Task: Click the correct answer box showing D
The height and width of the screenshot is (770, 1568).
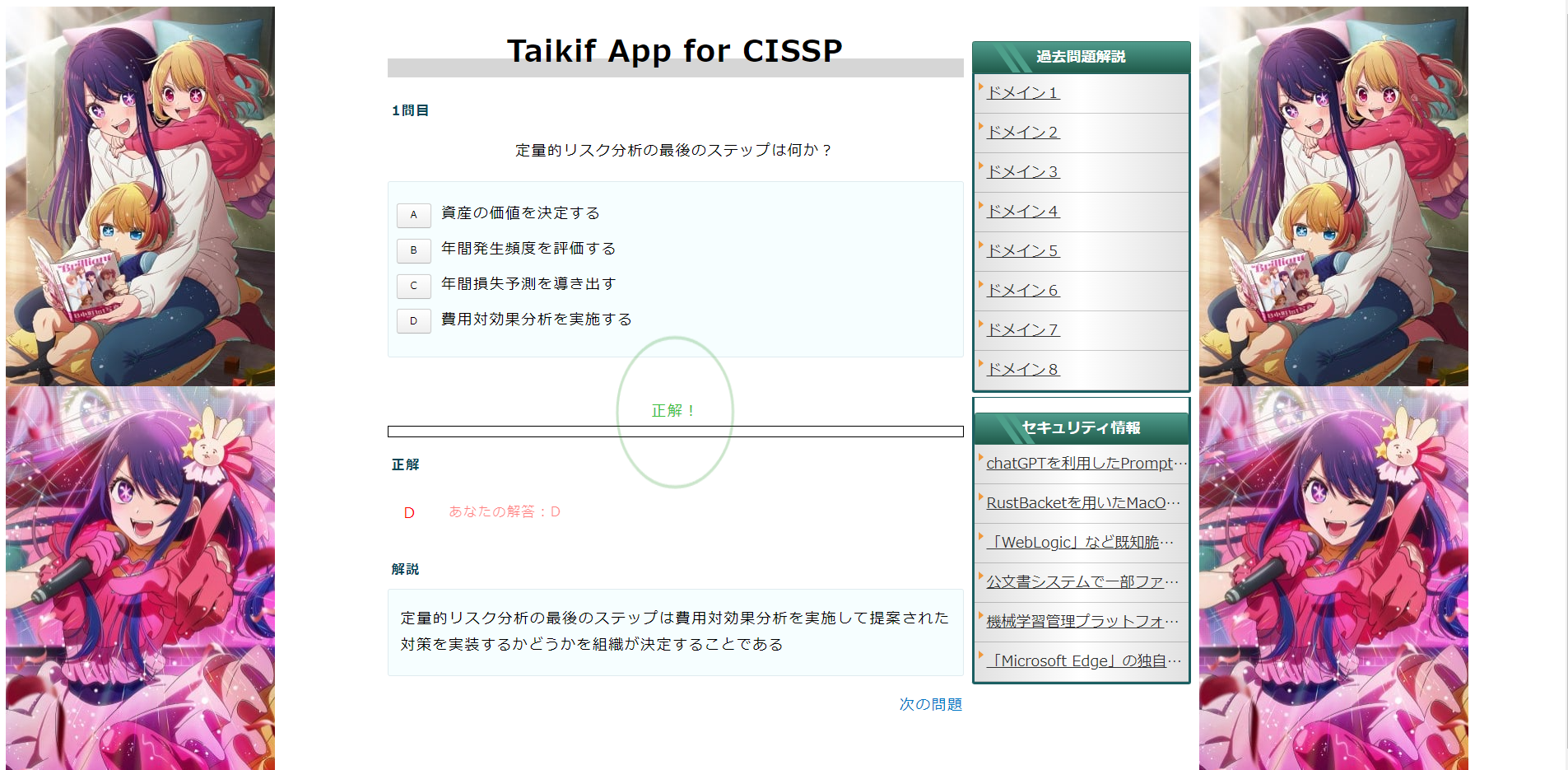Action: (x=409, y=511)
